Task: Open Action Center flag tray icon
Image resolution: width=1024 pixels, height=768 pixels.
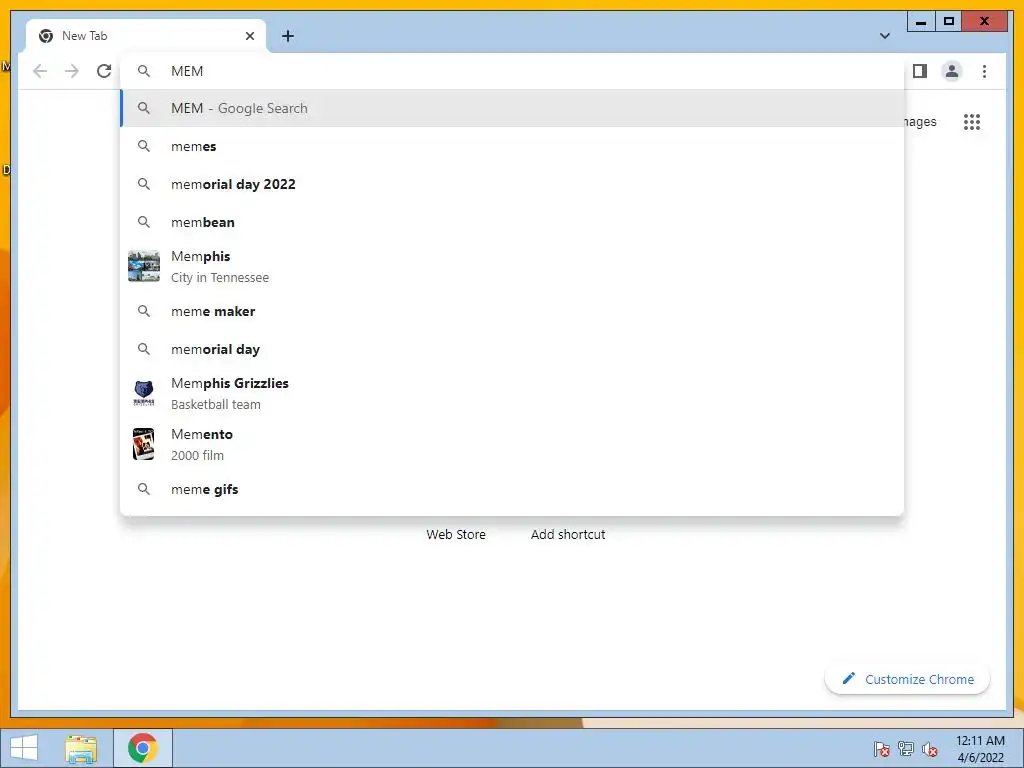Action: (x=881, y=749)
